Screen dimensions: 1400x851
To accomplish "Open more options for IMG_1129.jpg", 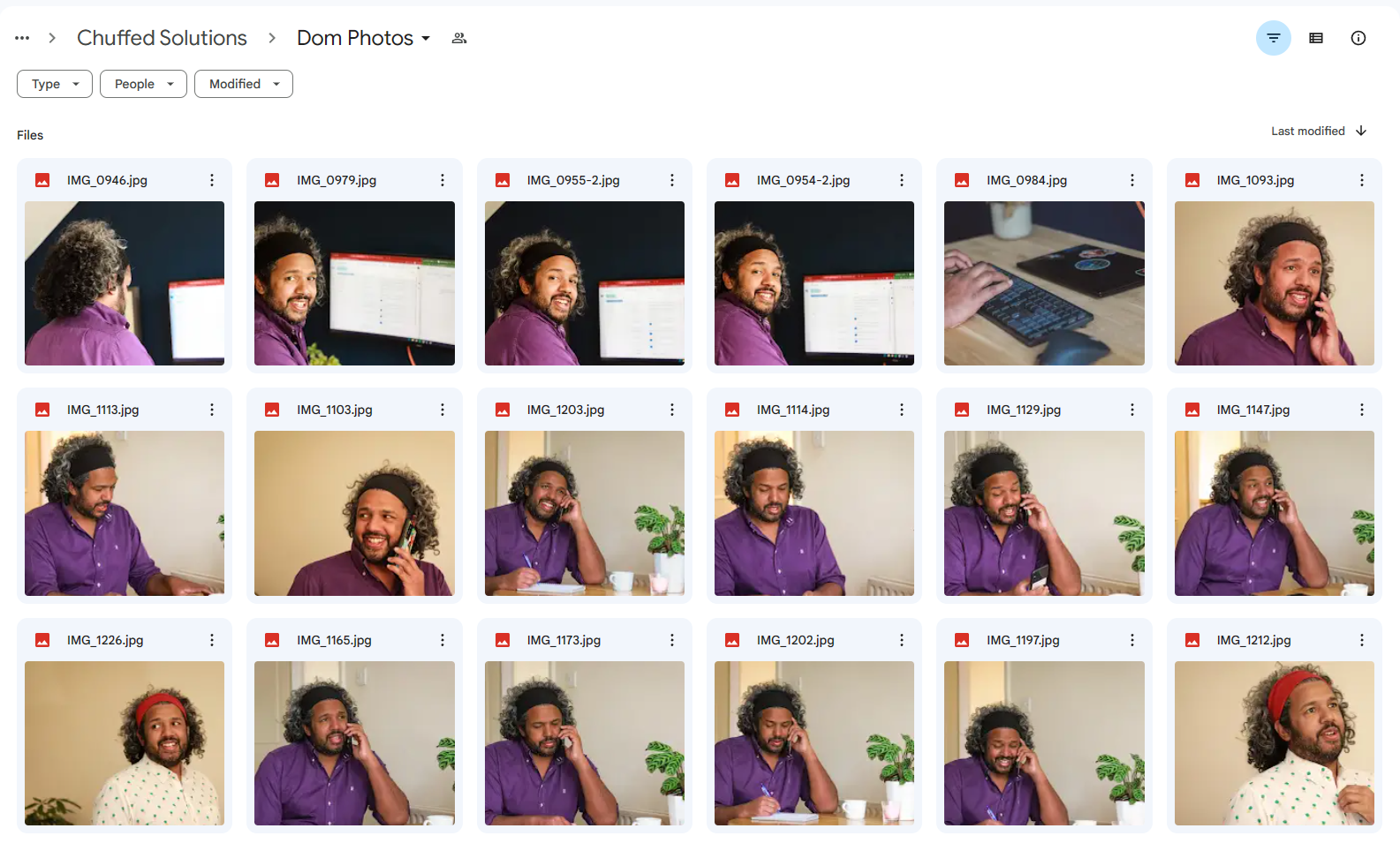I will 1132,410.
